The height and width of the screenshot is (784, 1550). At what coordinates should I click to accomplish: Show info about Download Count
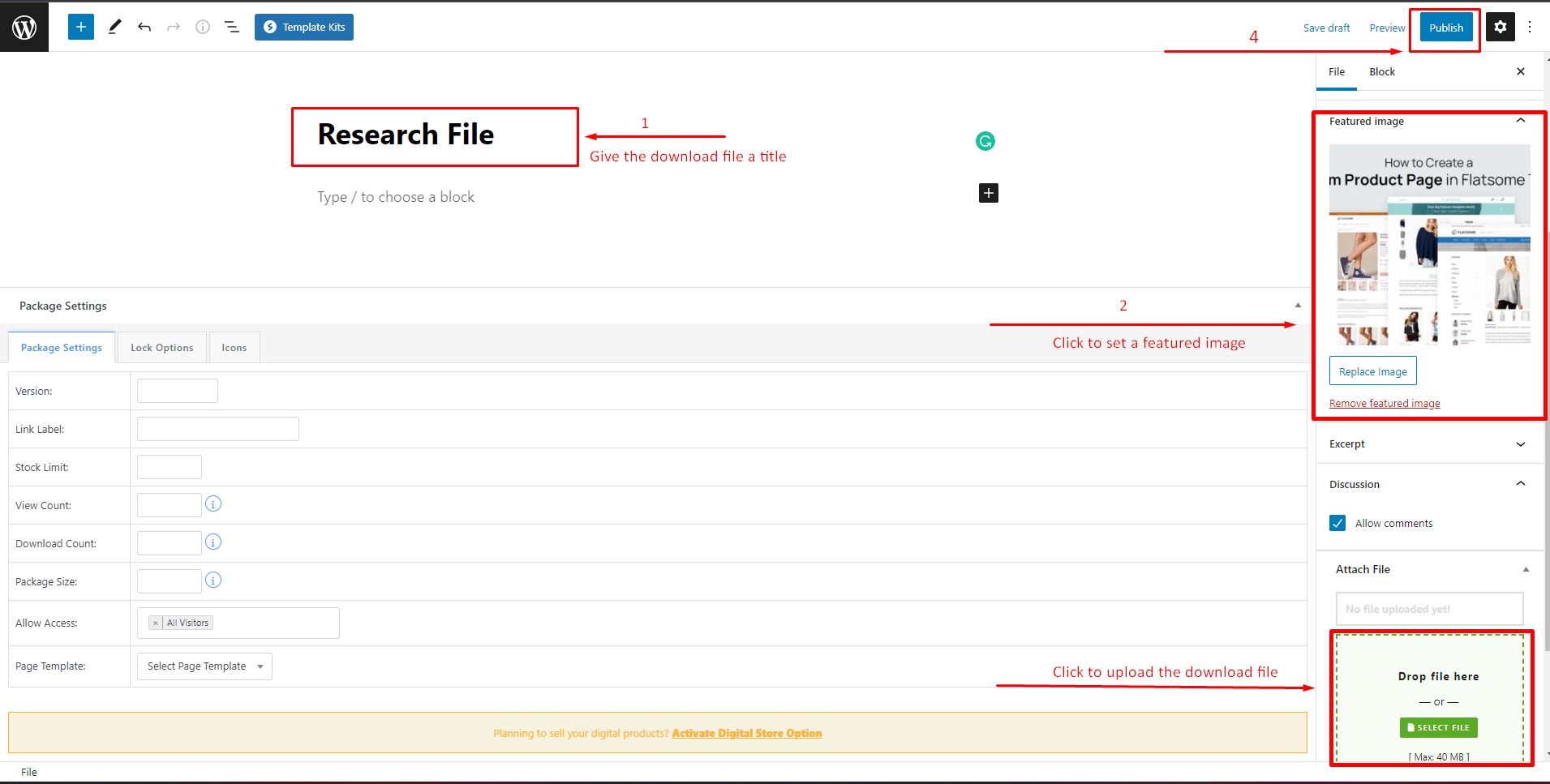pyautogui.click(x=213, y=542)
